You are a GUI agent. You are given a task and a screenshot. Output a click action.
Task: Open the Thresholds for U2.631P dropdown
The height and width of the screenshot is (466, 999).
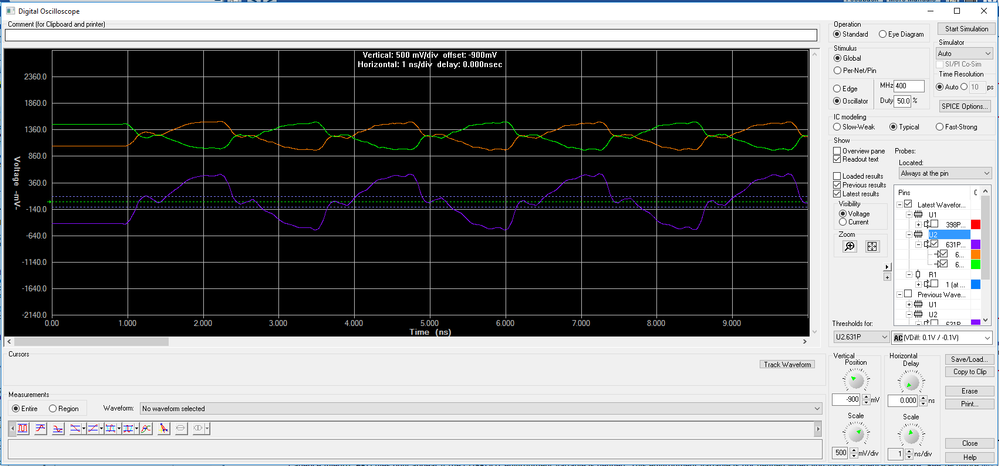(x=860, y=337)
